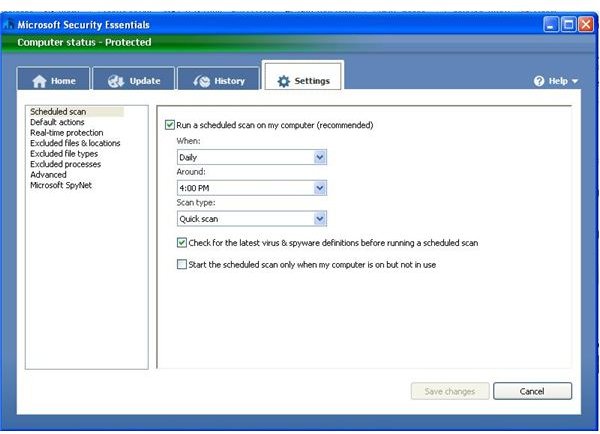Image resolution: width=600 pixels, height=434 pixels.
Task: Click the 'Computer status - Protected' text
Action: tap(84, 42)
